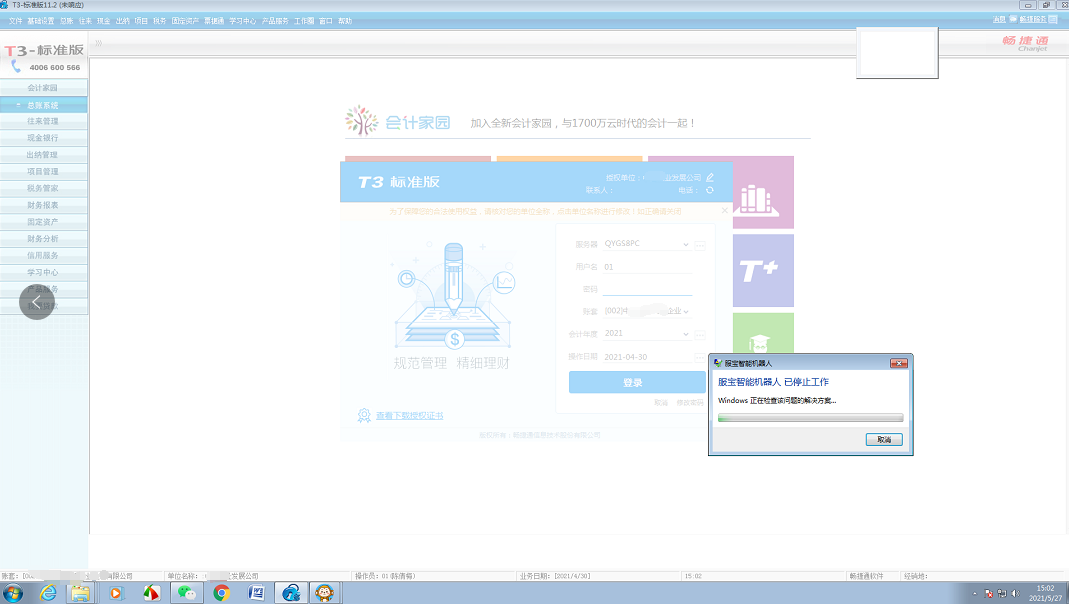The width and height of the screenshot is (1069, 604).
Task: Open Google Chrome from the taskbar
Action: pos(221,593)
